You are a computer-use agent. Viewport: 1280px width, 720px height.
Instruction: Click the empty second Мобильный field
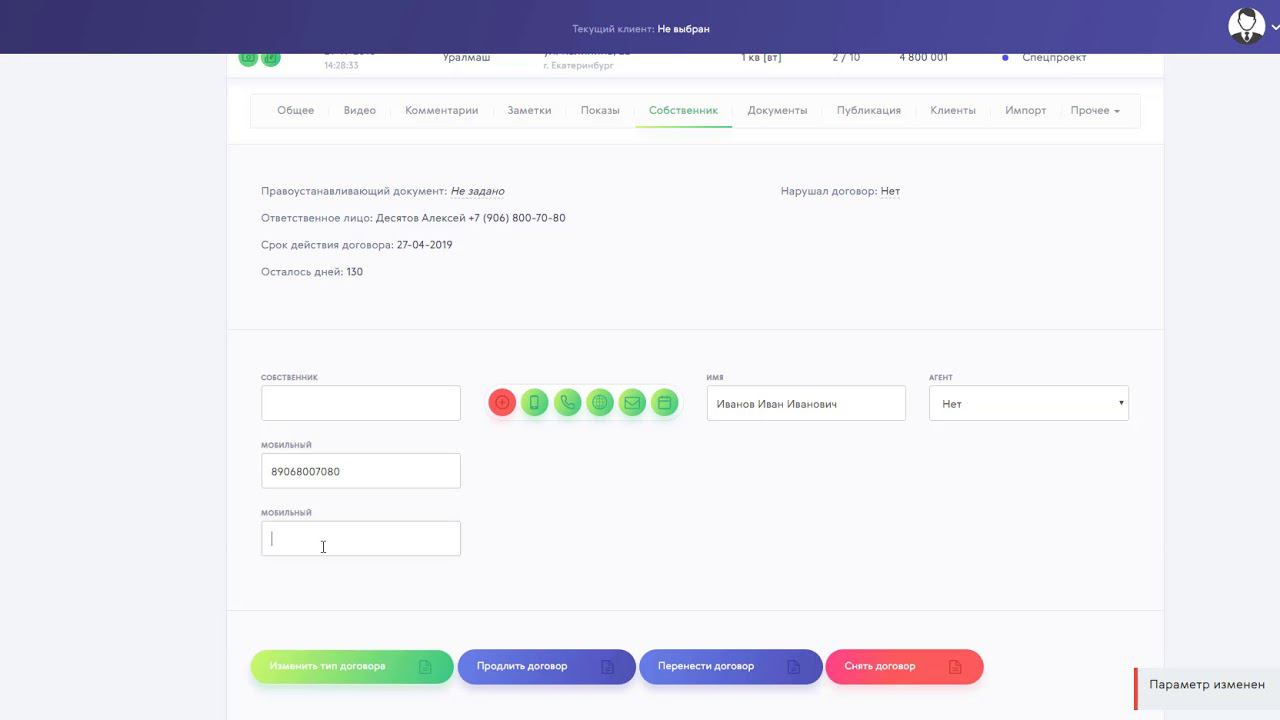(361, 538)
